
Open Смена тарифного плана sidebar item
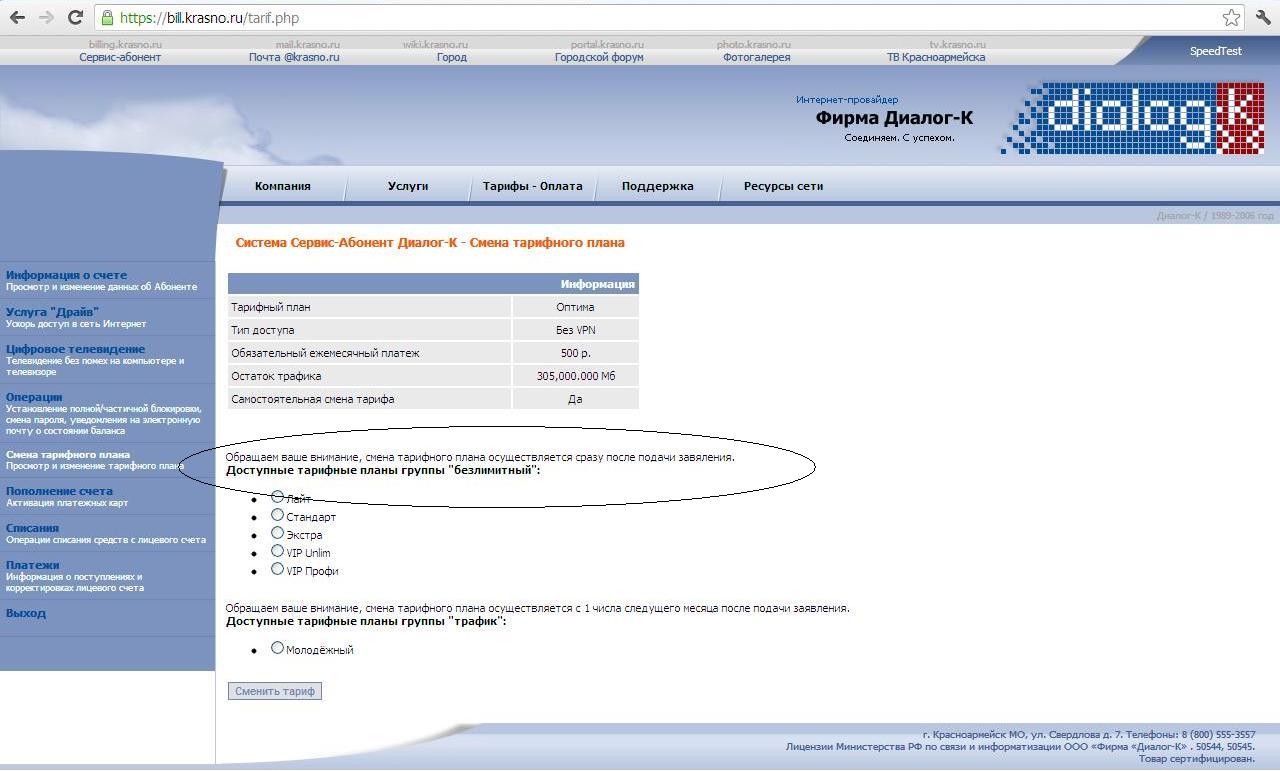pyautogui.click(x=68, y=455)
